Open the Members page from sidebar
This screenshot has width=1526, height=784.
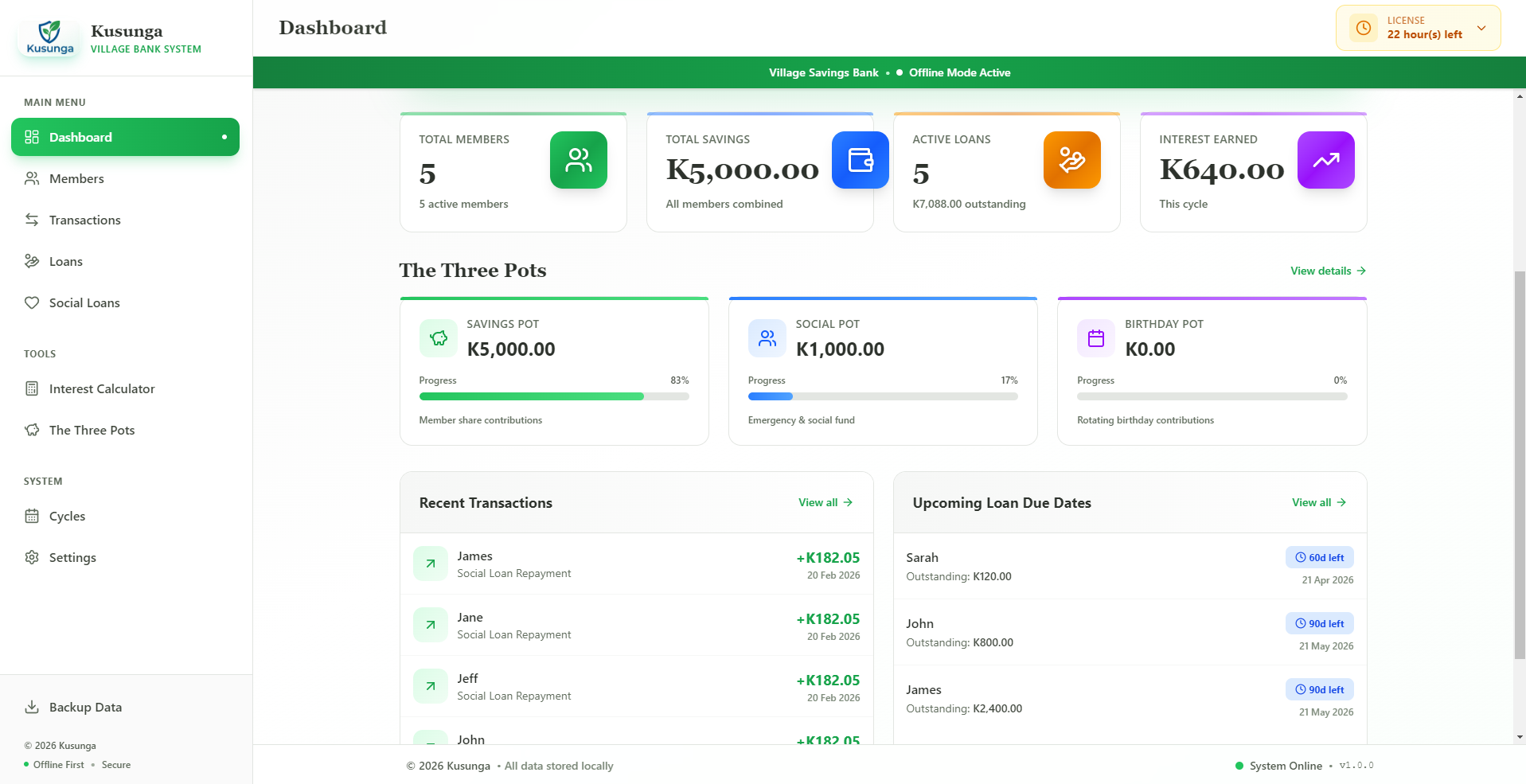(x=76, y=178)
